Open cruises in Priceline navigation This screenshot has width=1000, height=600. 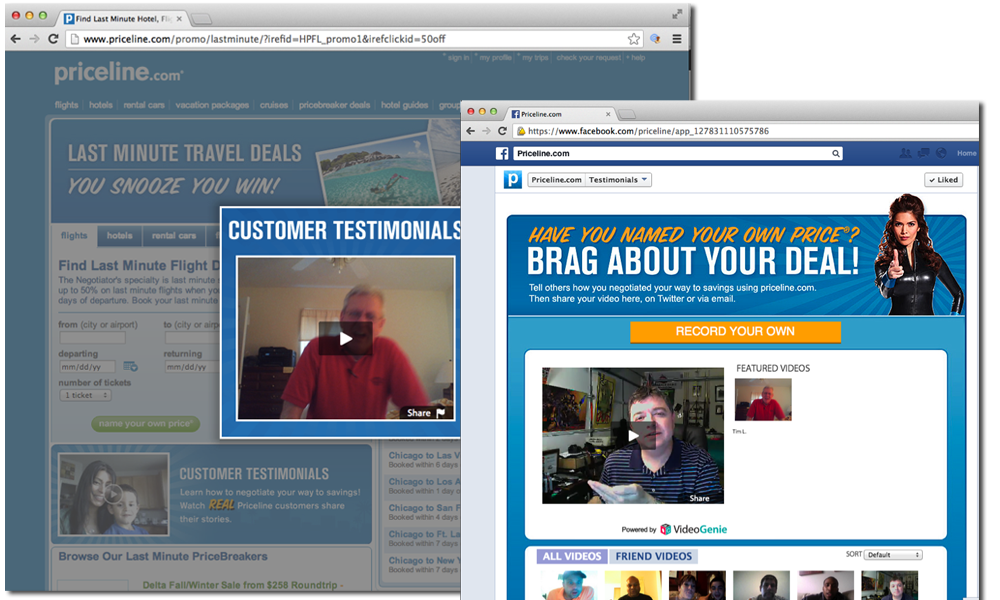point(274,105)
